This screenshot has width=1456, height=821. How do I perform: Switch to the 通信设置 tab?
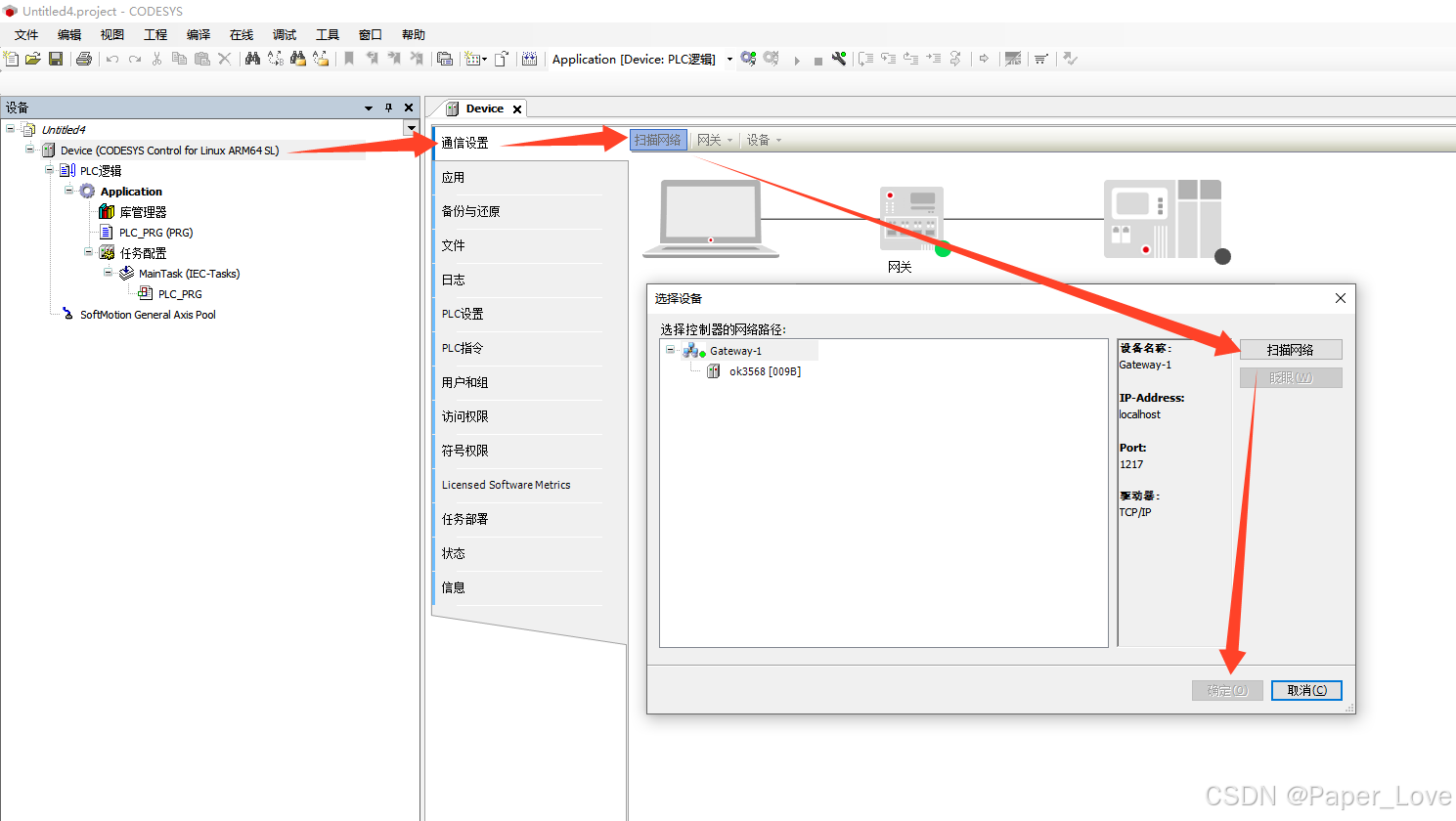529,143
